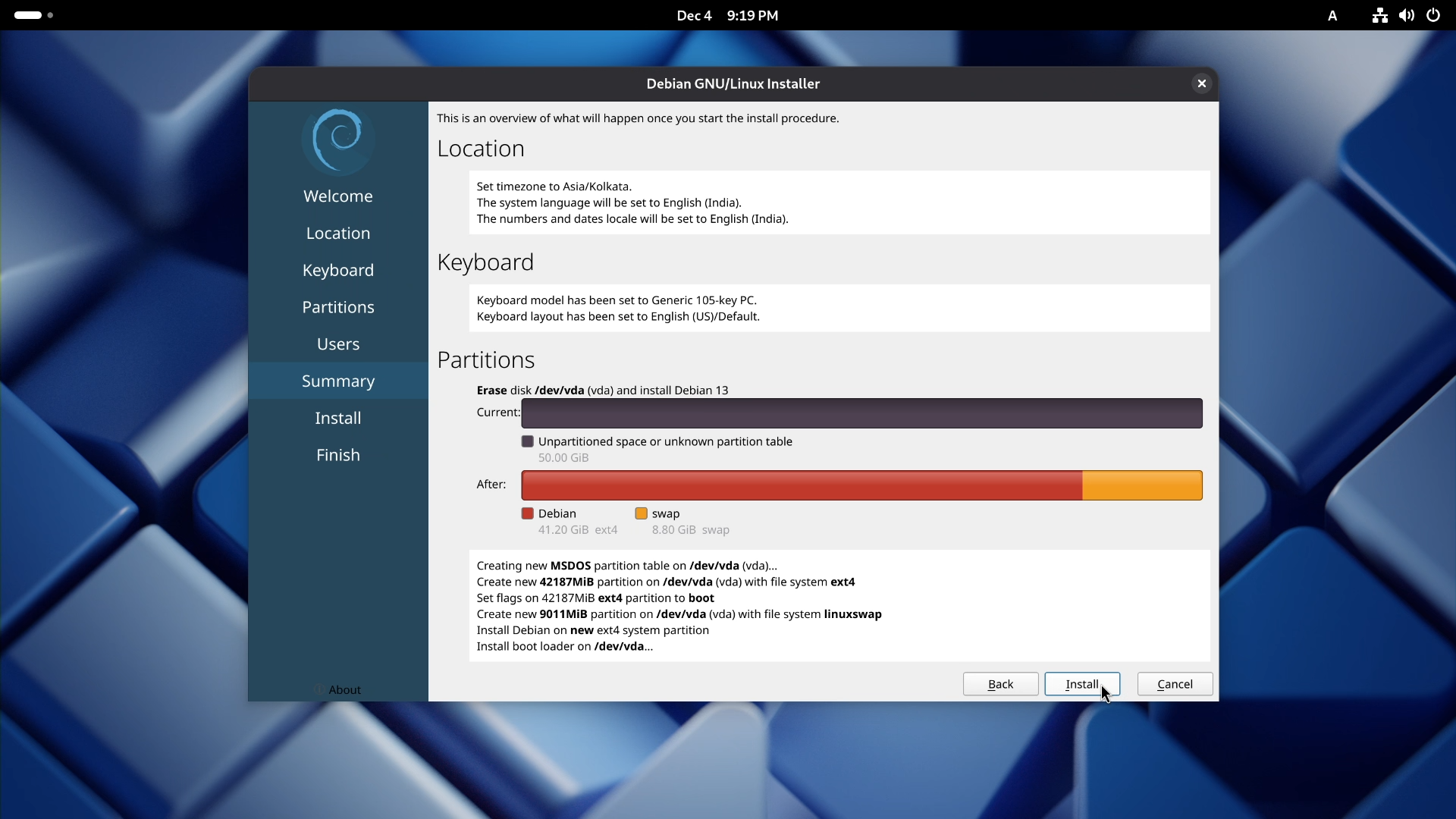Select the Keyboard step in sidebar
Screen dimensions: 1456x819
point(338,270)
